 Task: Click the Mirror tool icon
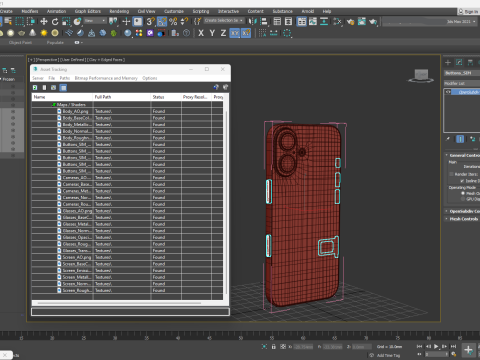click(x=253, y=22)
